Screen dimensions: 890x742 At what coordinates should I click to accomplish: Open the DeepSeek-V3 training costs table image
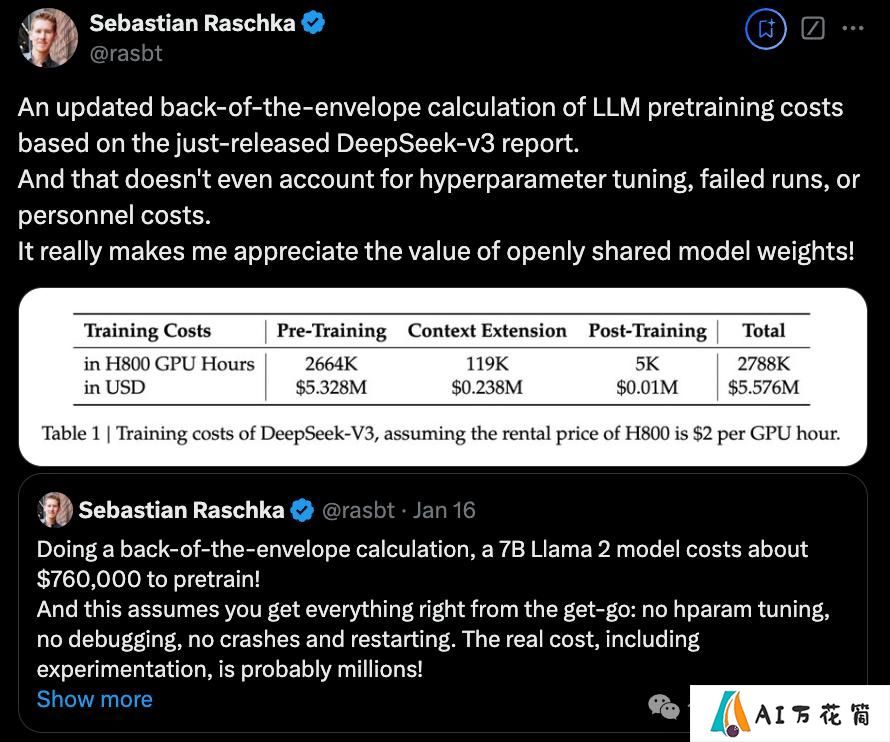(x=443, y=377)
